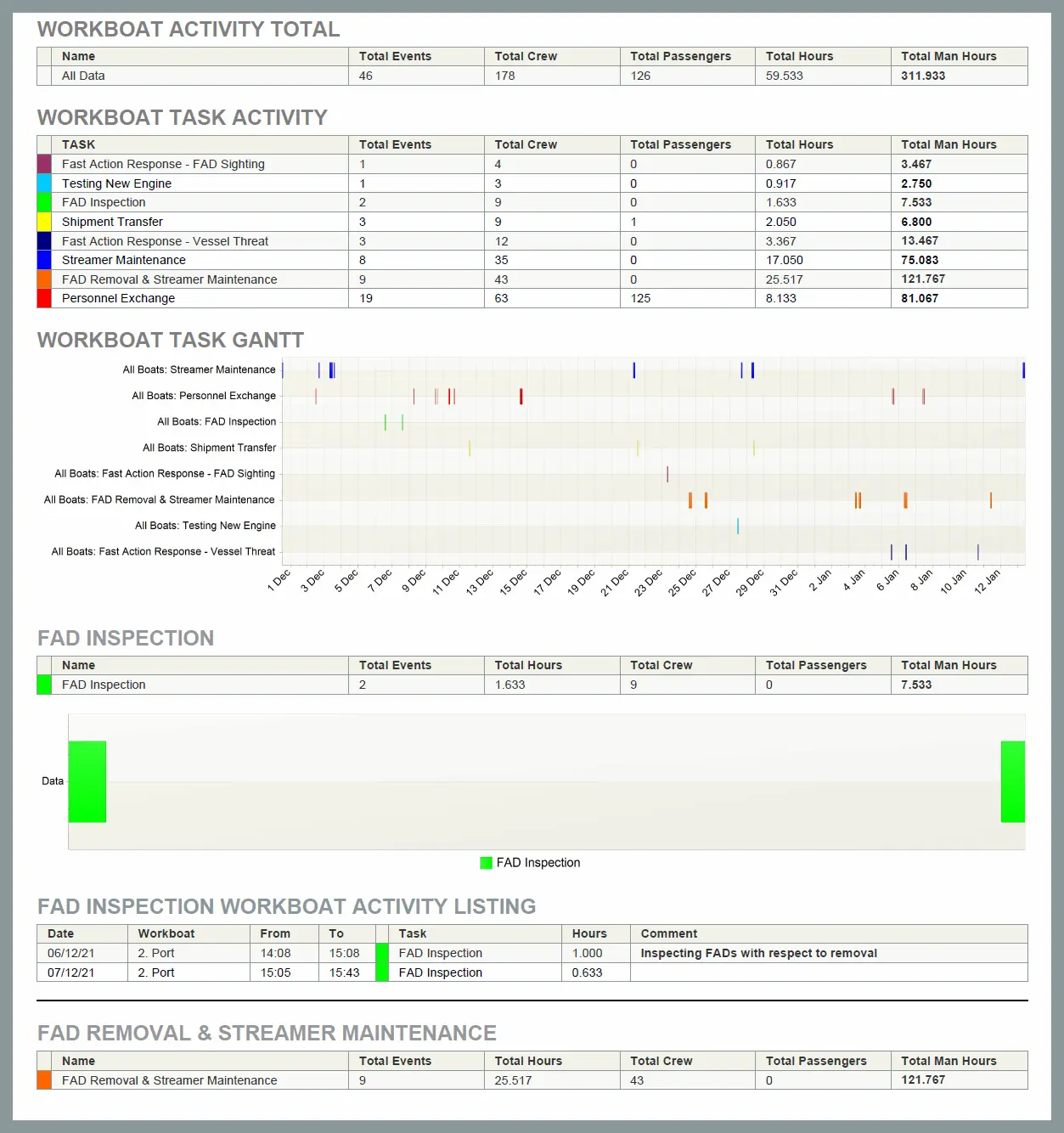1064x1133 pixels.
Task: Click the purple FAD Sighting Gantt marker
Action: coord(667,474)
